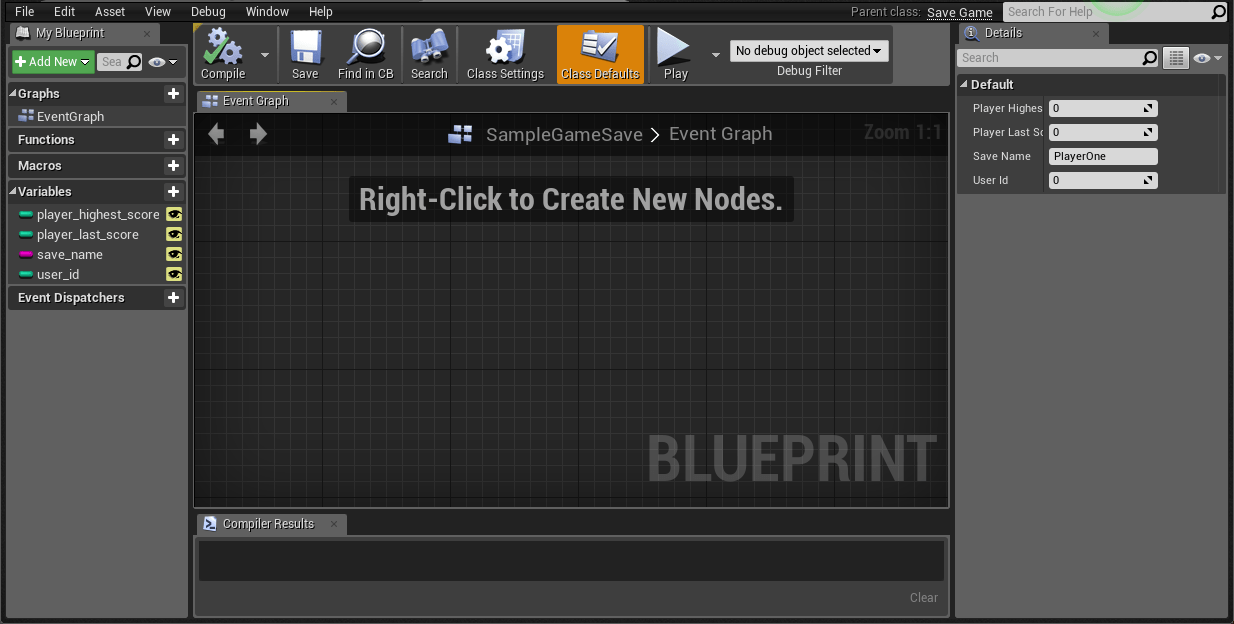Open the Save Game parent class link

click(x=959, y=12)
